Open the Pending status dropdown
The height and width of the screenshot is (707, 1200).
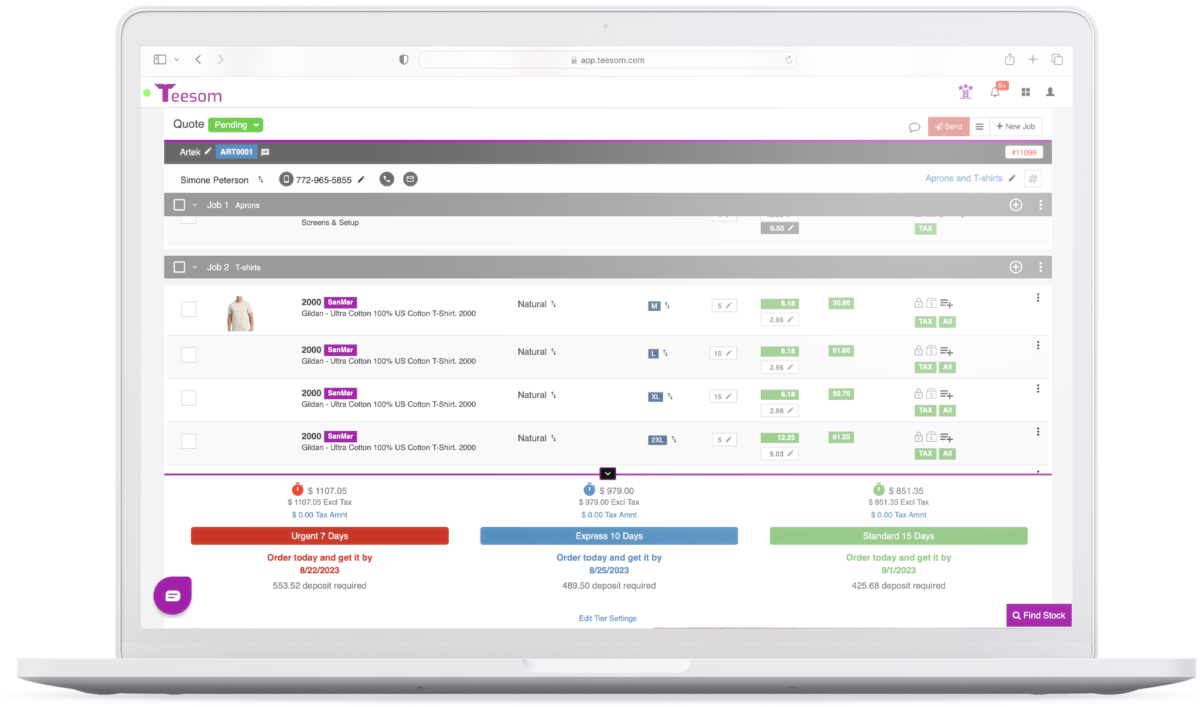tap(235, 125)
